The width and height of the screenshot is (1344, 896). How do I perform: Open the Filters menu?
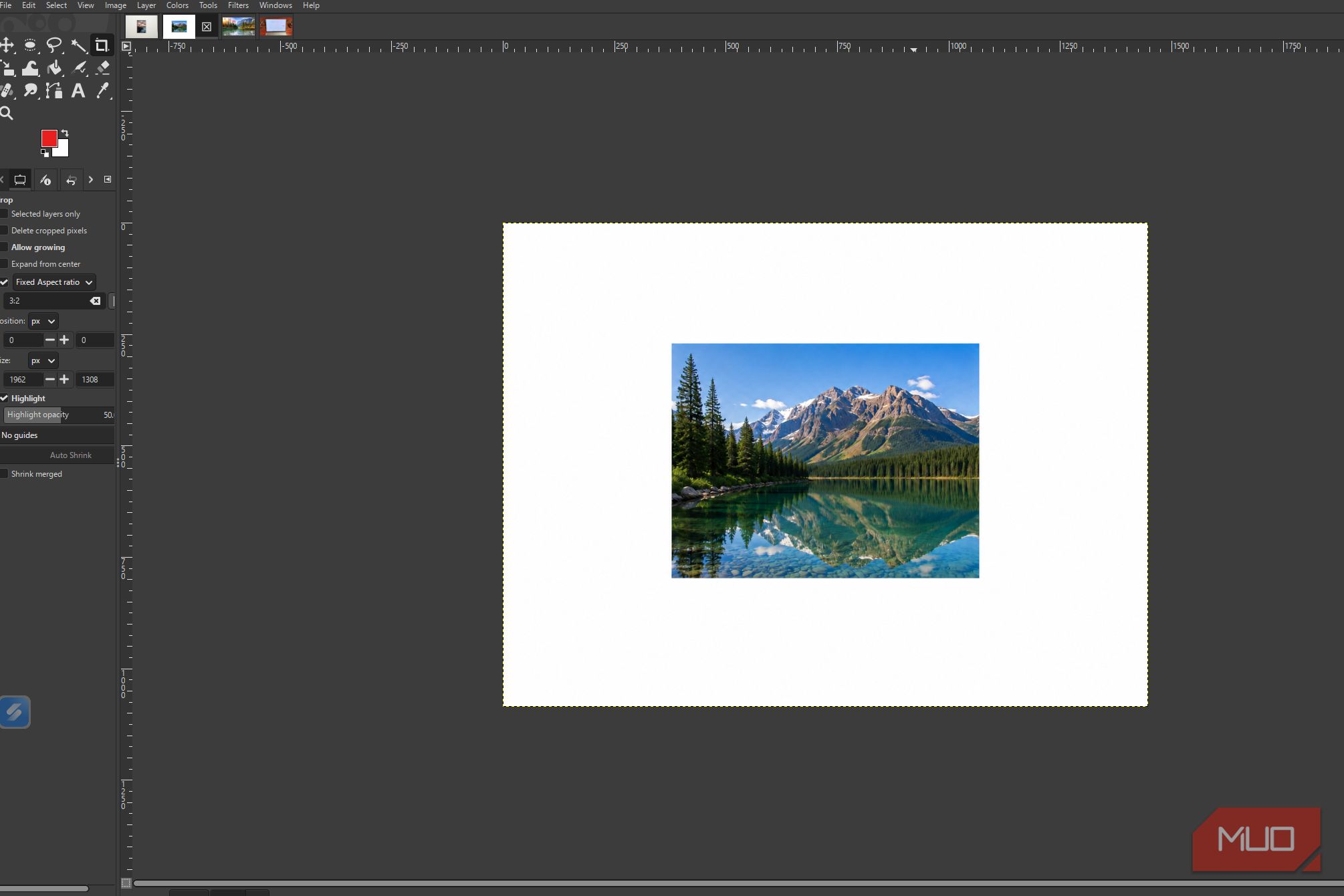point(238,5)
